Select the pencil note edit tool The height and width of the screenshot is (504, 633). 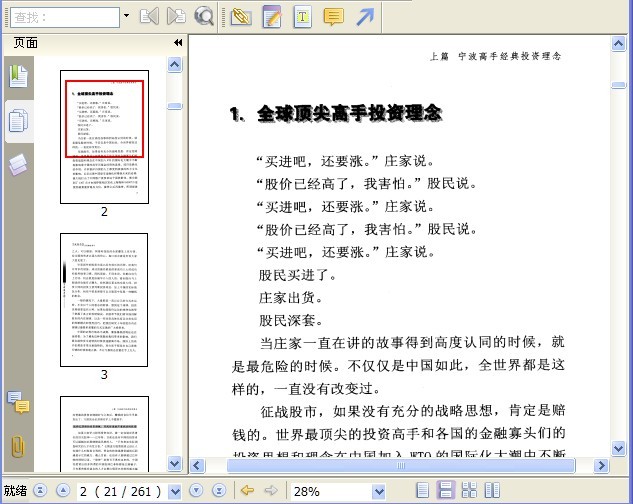point(272,17)
